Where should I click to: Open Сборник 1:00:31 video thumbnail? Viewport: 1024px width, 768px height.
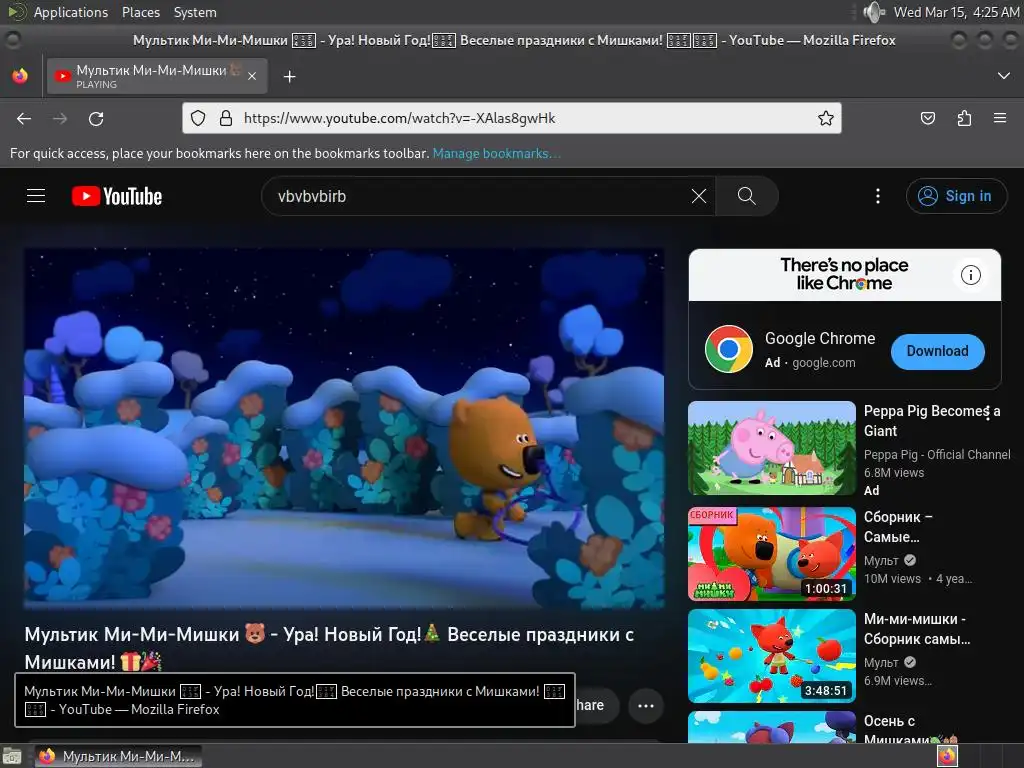click(x=771, y=554)
